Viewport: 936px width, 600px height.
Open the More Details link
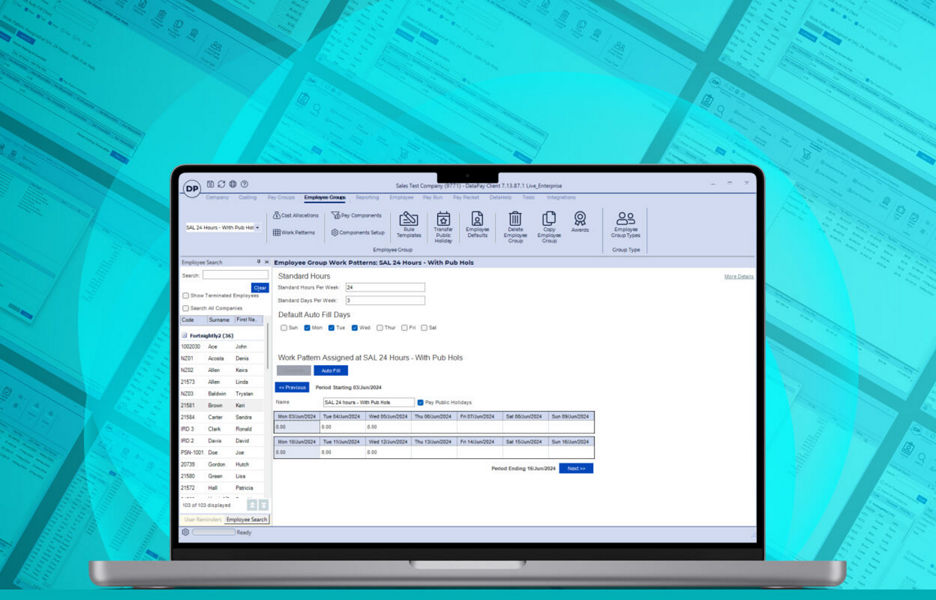[738, 276]
